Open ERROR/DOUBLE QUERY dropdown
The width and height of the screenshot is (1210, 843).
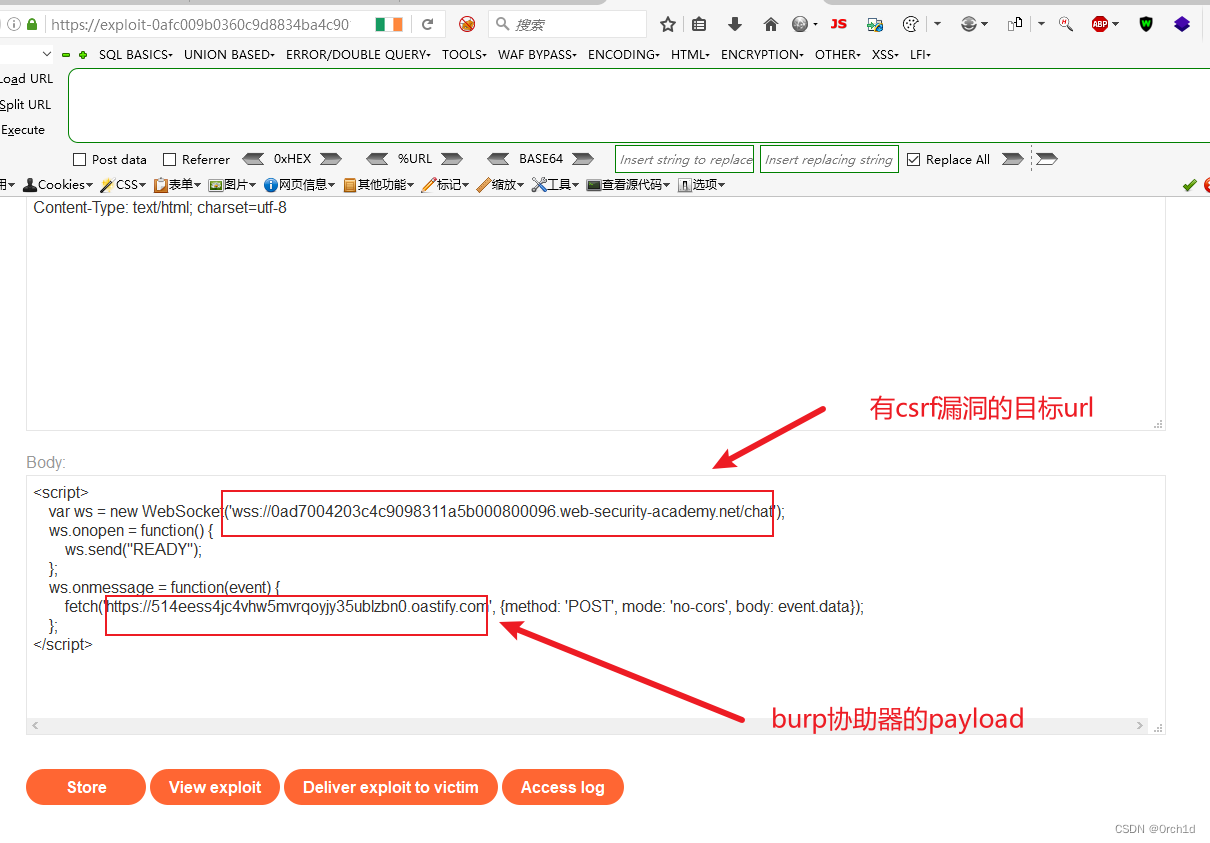tap(358, 55)
